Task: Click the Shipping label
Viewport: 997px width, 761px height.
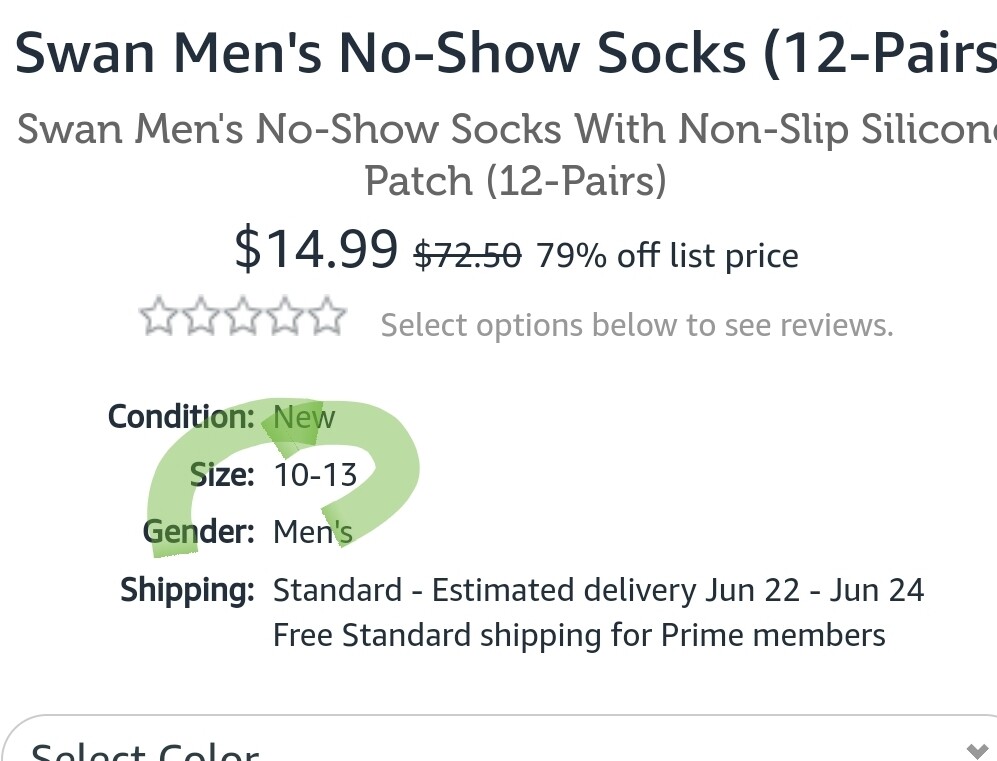Action: click(188, 590)
